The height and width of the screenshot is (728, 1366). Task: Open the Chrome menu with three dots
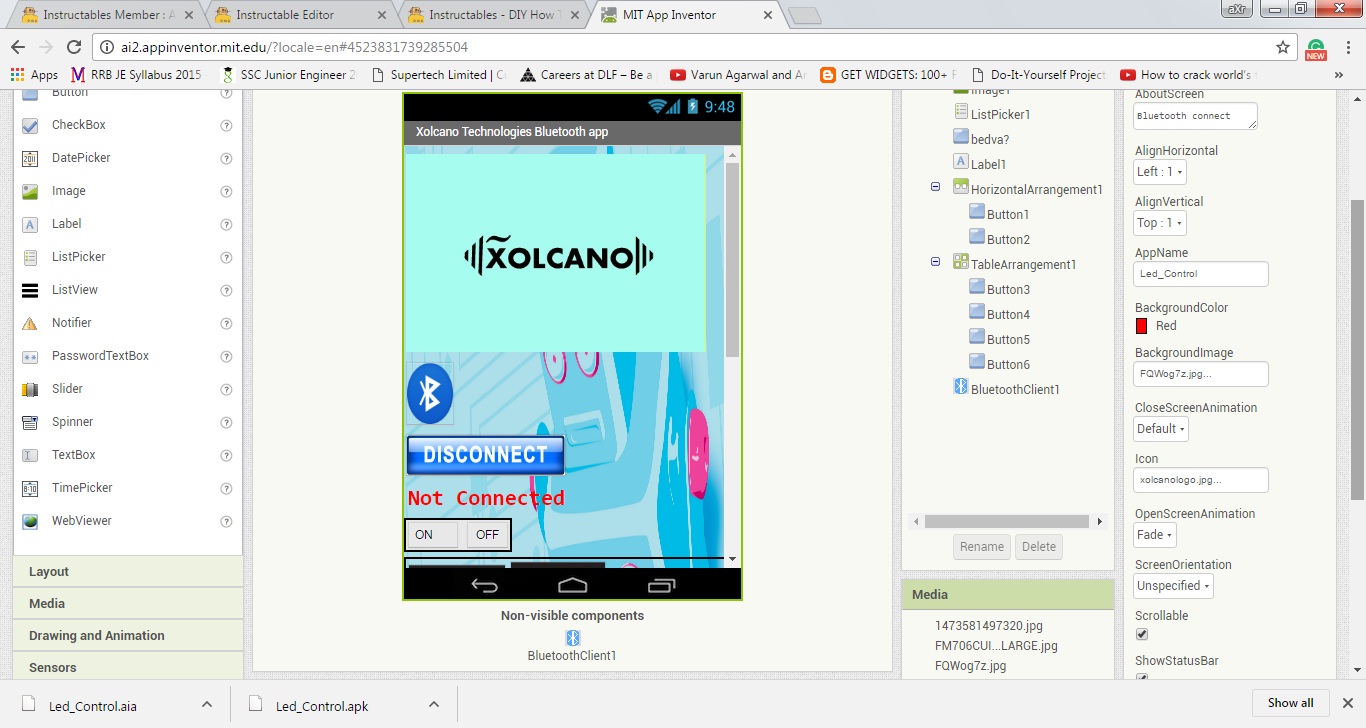(x=1347, y=47)
